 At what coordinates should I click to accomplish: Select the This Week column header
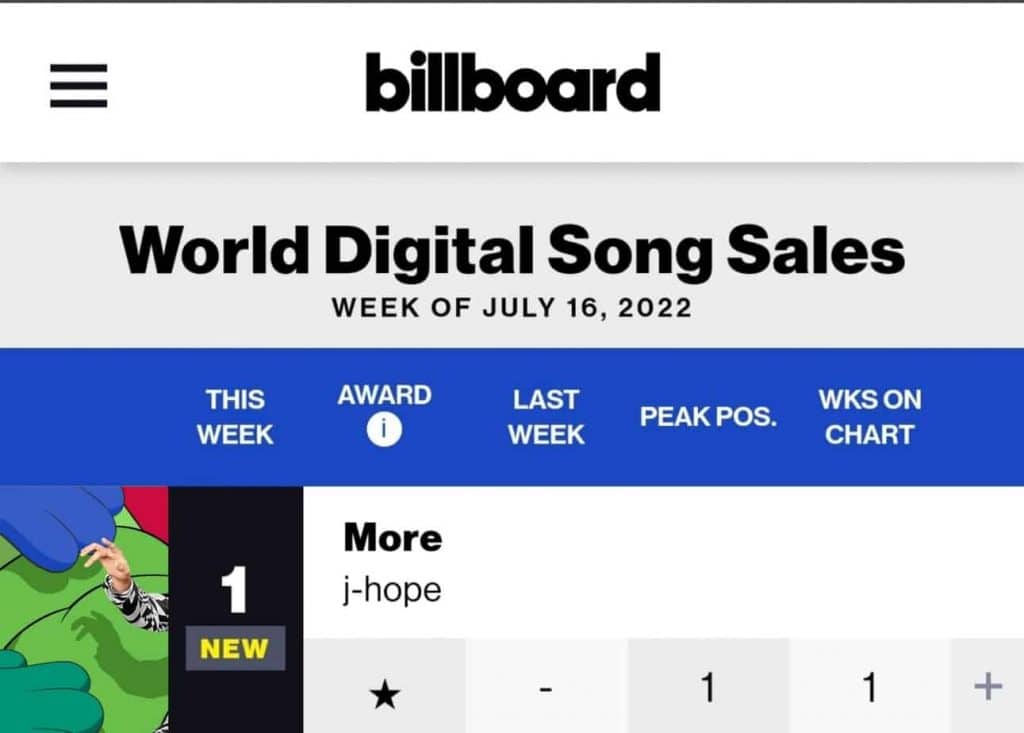tap(235, 417)
